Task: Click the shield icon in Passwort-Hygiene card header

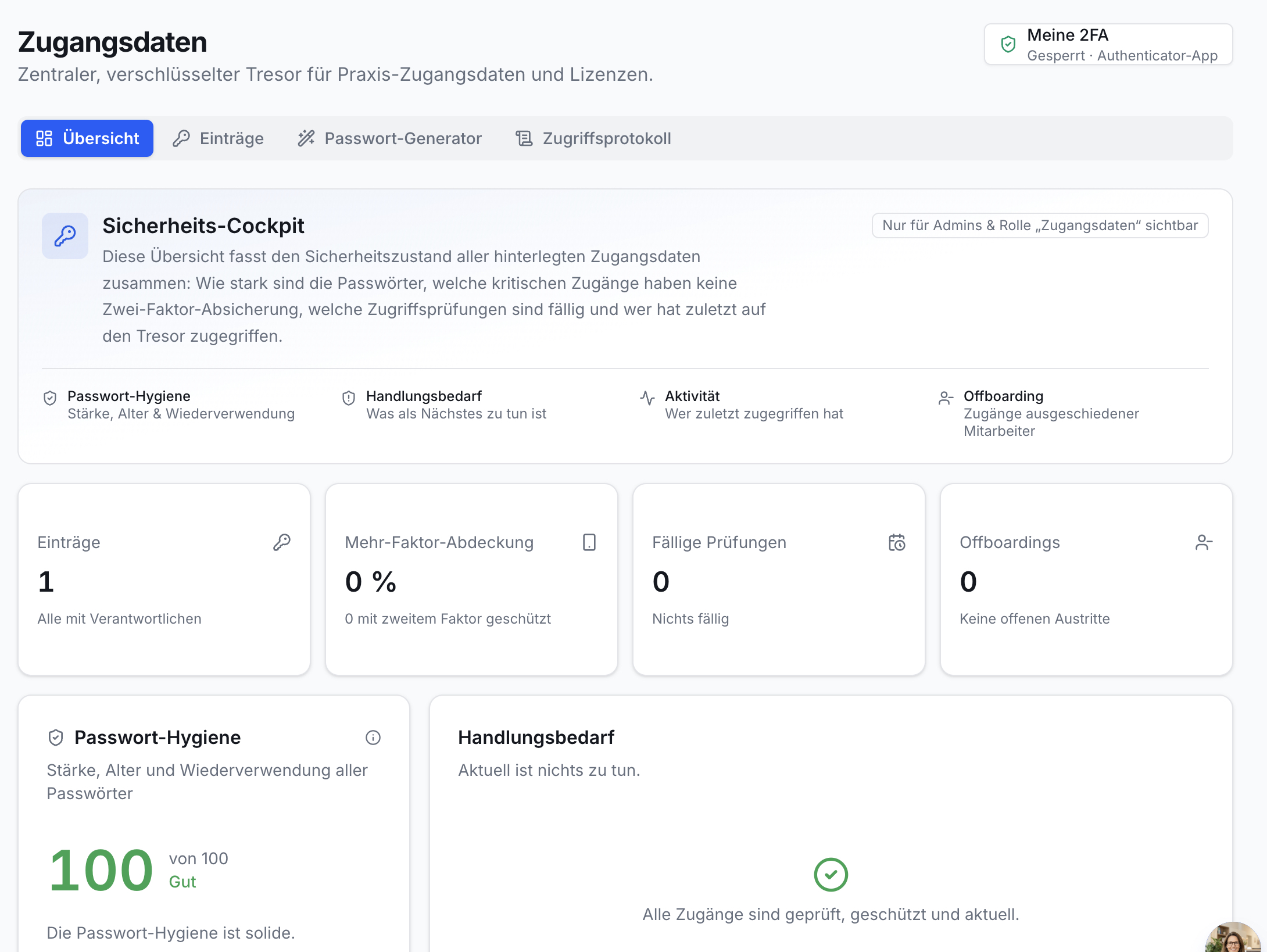Action: 56,738
